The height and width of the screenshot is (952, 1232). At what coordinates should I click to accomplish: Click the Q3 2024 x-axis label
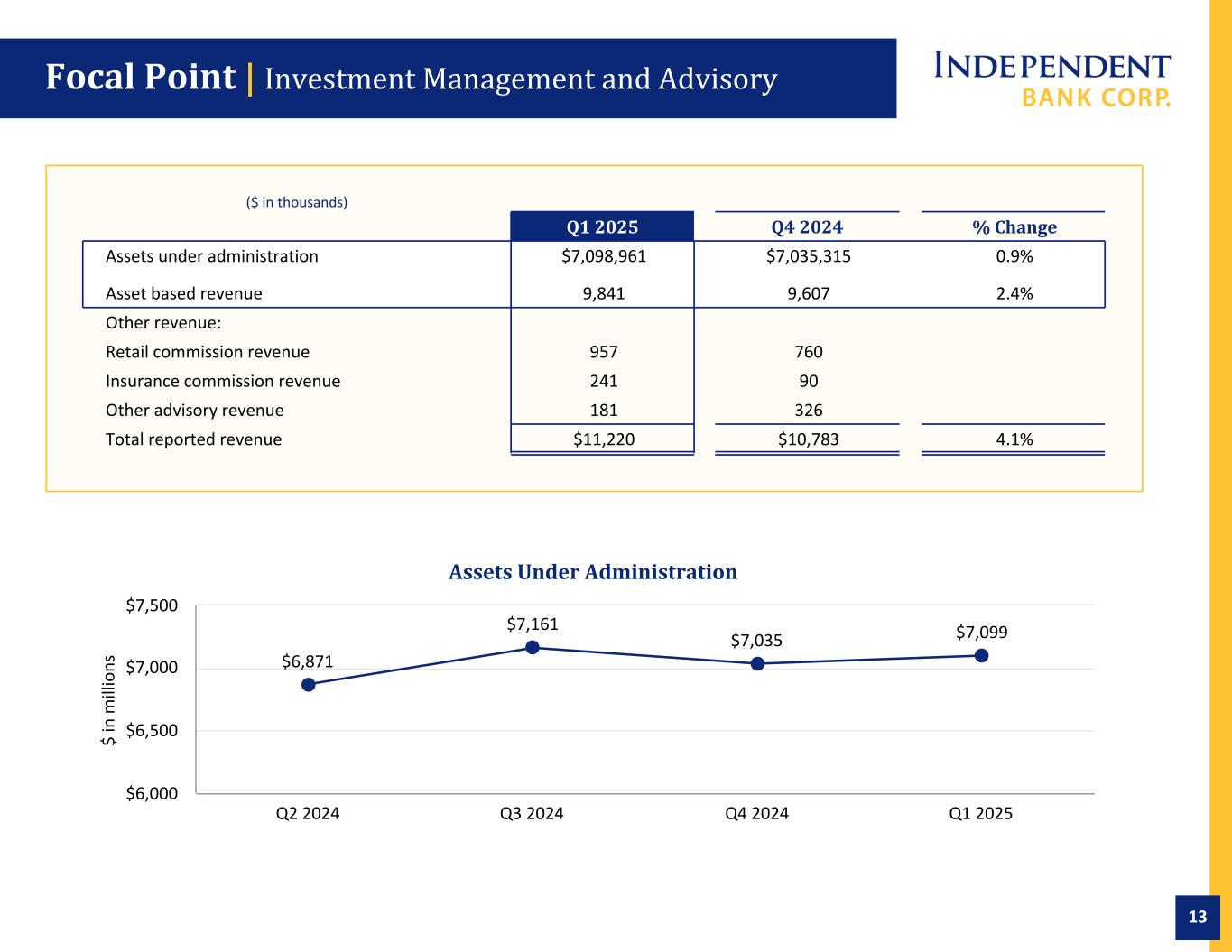tap(532, 813)
